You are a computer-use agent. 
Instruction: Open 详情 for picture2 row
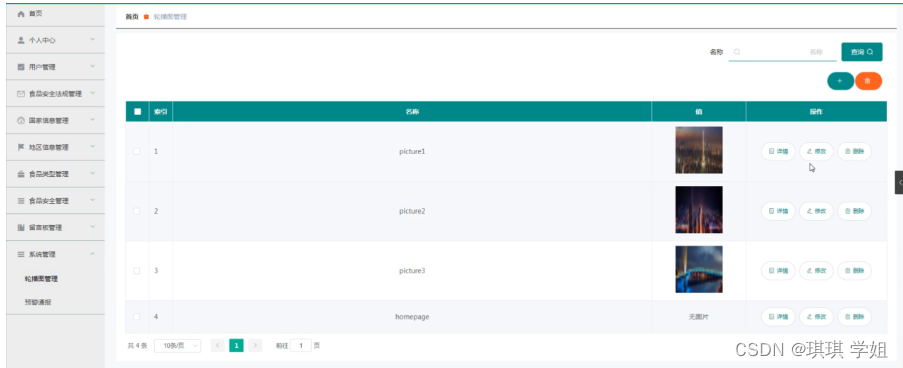pyautogui.click(x=778, y=211)
